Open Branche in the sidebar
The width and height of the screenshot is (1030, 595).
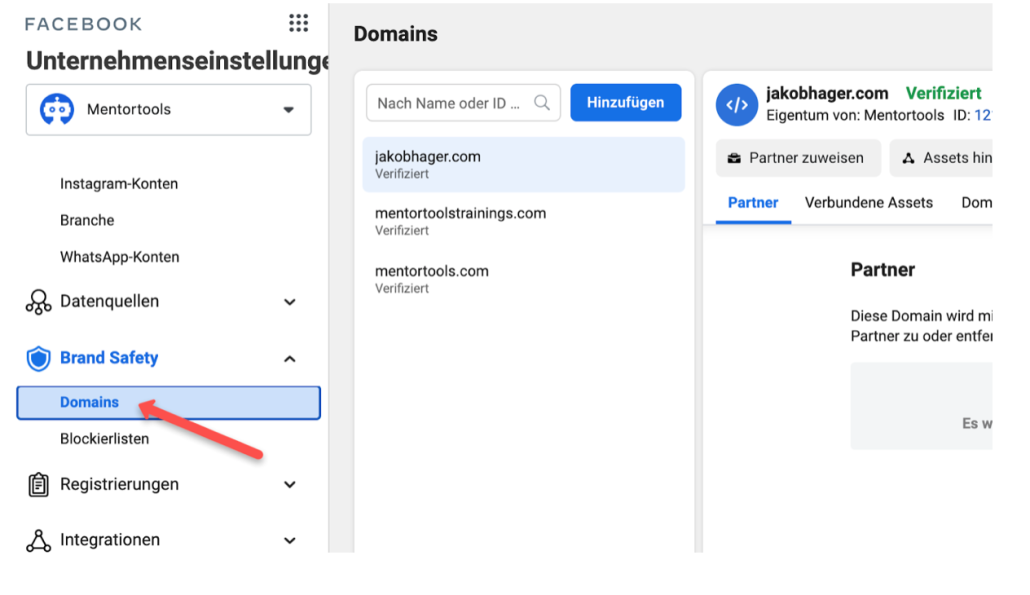coord(87,220)
